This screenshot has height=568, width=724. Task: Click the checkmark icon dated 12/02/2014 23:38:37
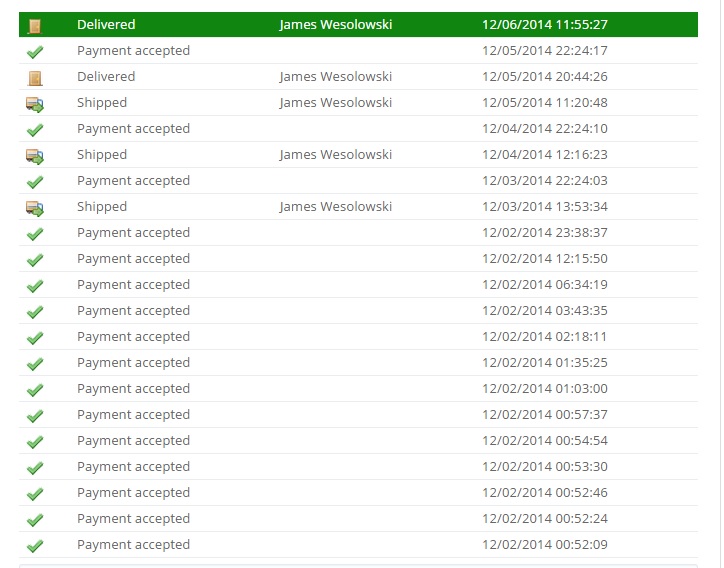click(x=35, y=234)
